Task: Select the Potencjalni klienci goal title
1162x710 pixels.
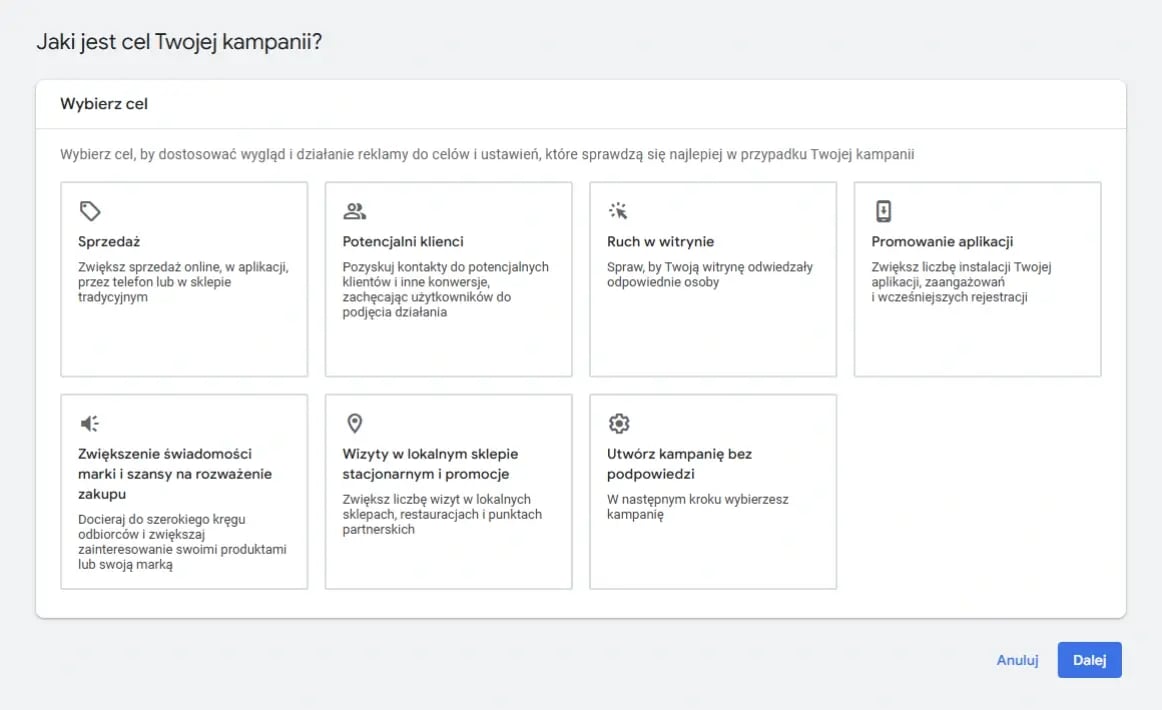Action: tap(402, 242)
